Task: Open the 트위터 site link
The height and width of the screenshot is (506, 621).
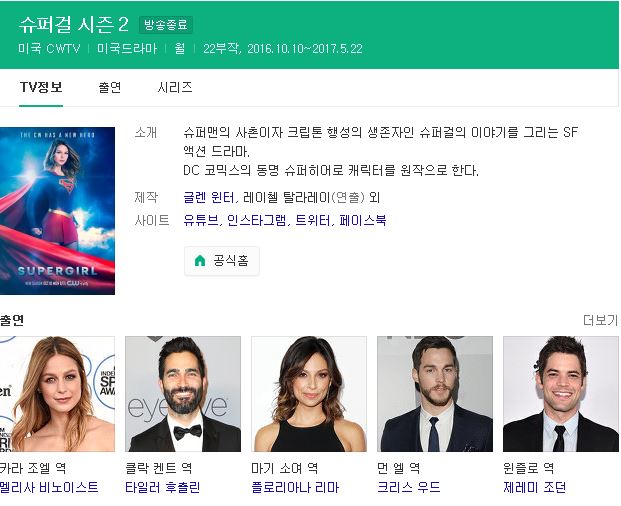Action: point(312,220)
